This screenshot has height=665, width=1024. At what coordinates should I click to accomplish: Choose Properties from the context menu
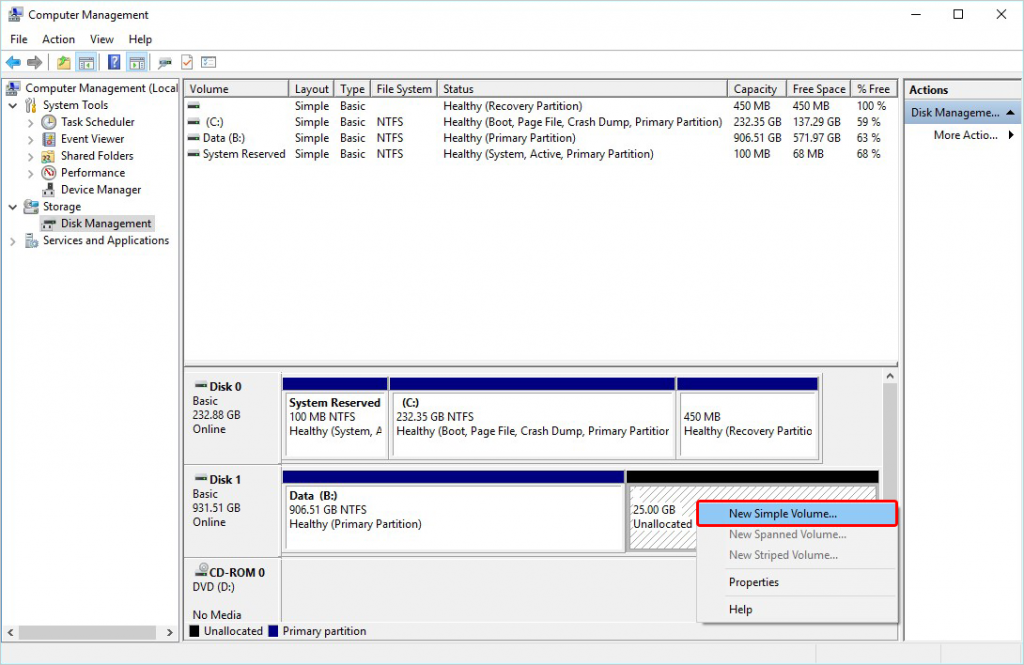click(x=753, y=581)
